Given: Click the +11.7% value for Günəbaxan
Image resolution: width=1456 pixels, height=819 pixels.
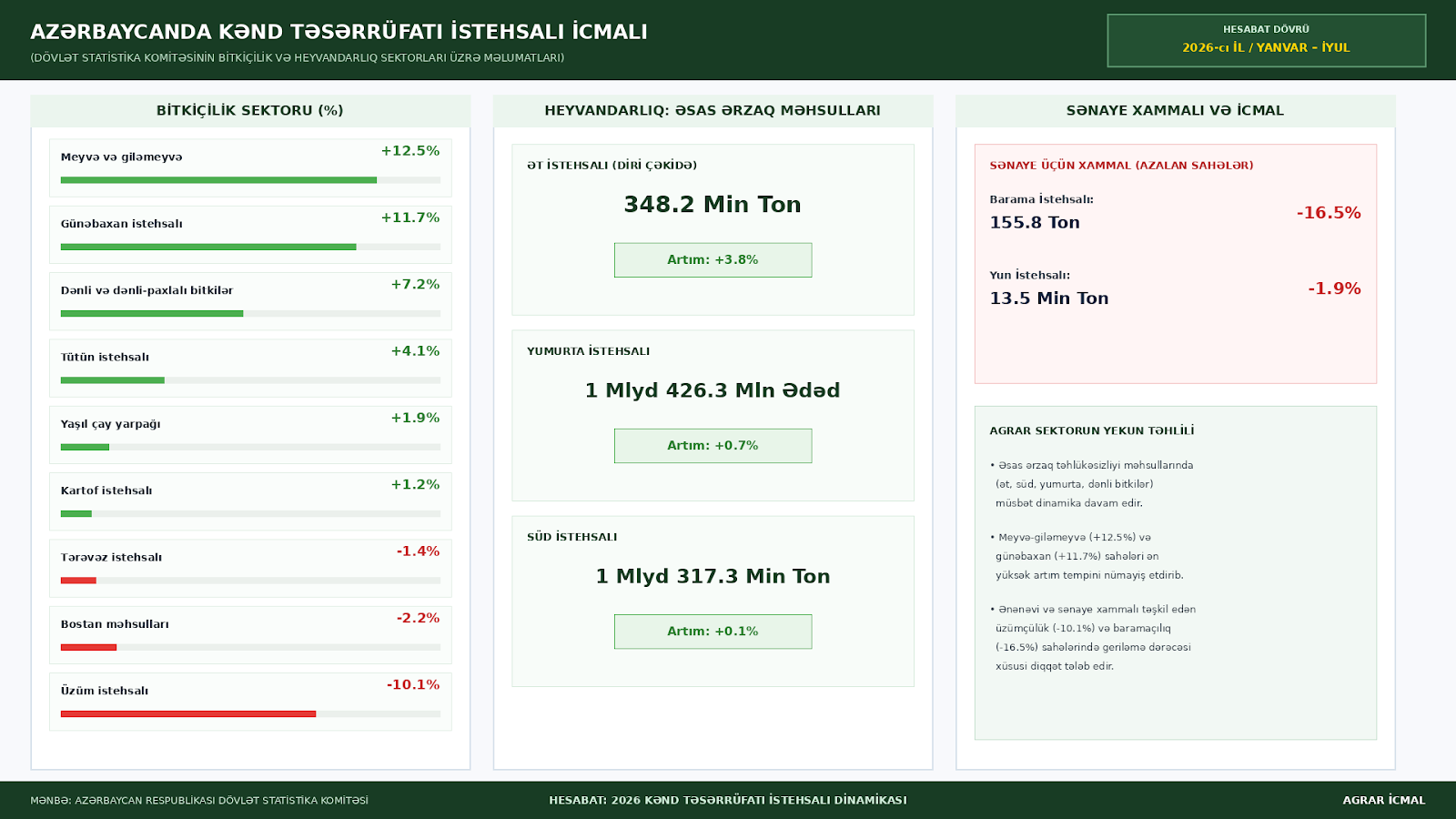Looking at the screenshot, I should pyautogui.click(x=410, y=217).
